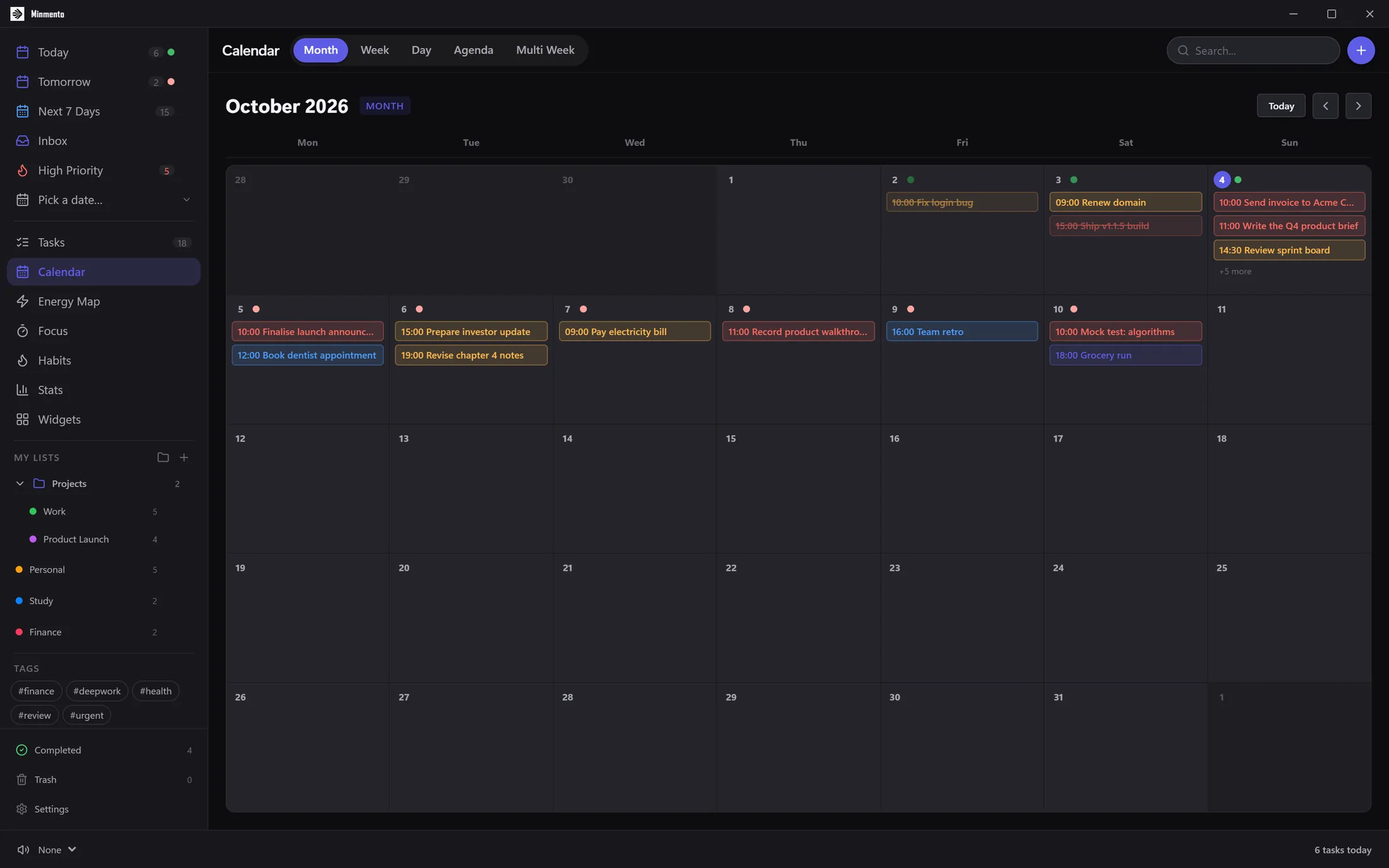
Task: Open 12:00 Book dentist appointment task
Action: tap(307, 355)
